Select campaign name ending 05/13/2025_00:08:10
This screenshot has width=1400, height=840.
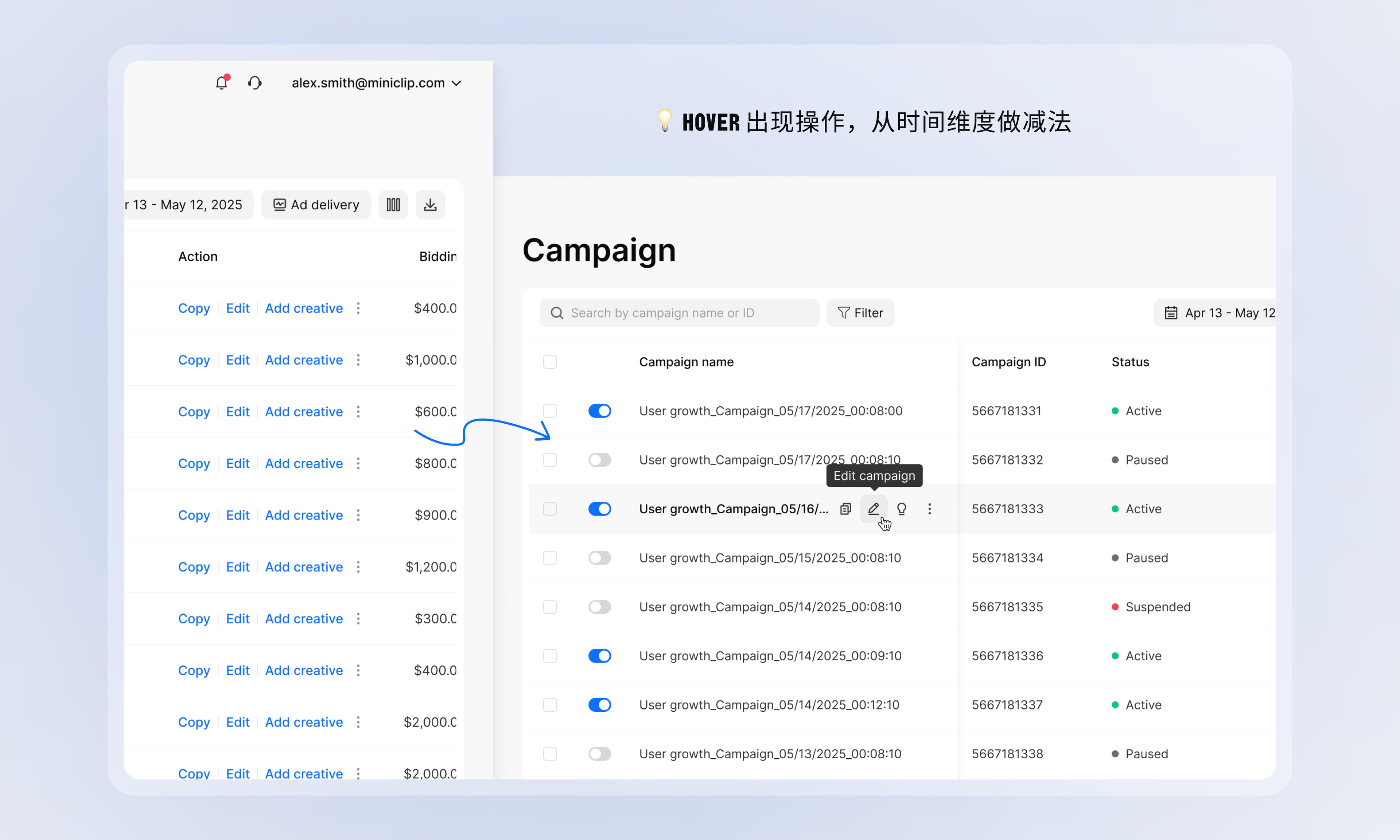coord(770,754)
